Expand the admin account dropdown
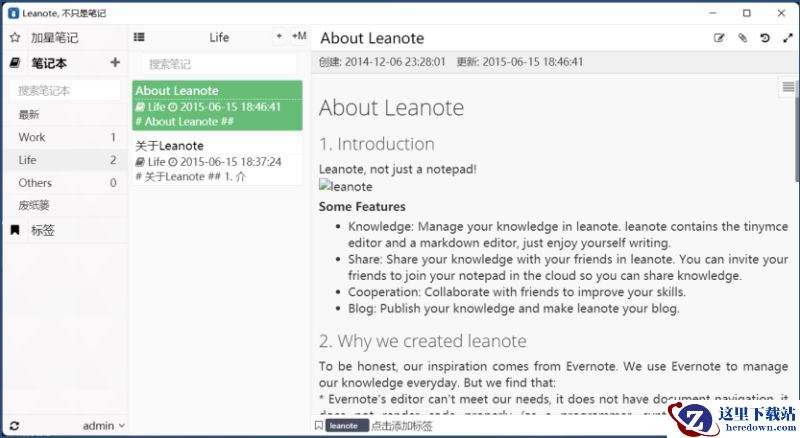This screenshot has height=438, width=800. (x=104, y=426)
